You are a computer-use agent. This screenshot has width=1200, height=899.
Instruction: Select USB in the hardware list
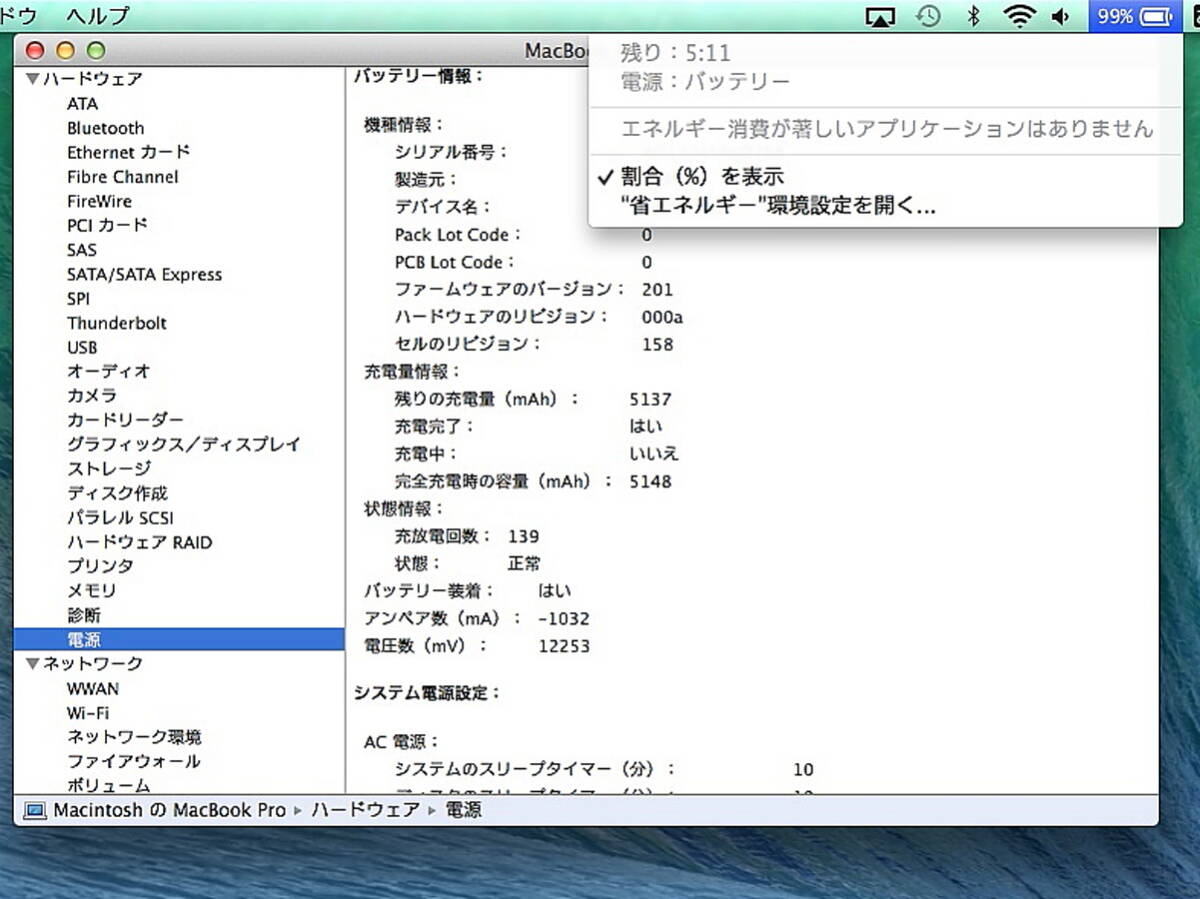click(x=82, y=347)
